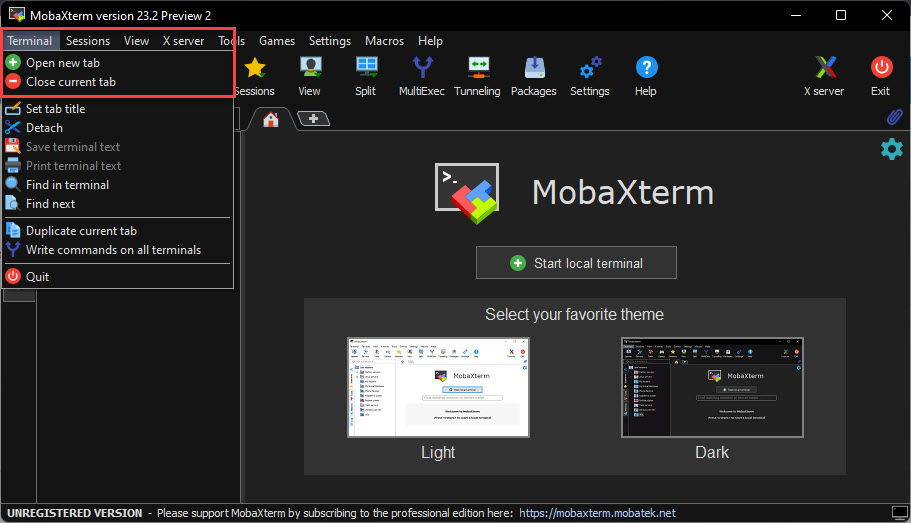
Task: Click the Sessions star toolbar icon
Action: pos(255,69)
